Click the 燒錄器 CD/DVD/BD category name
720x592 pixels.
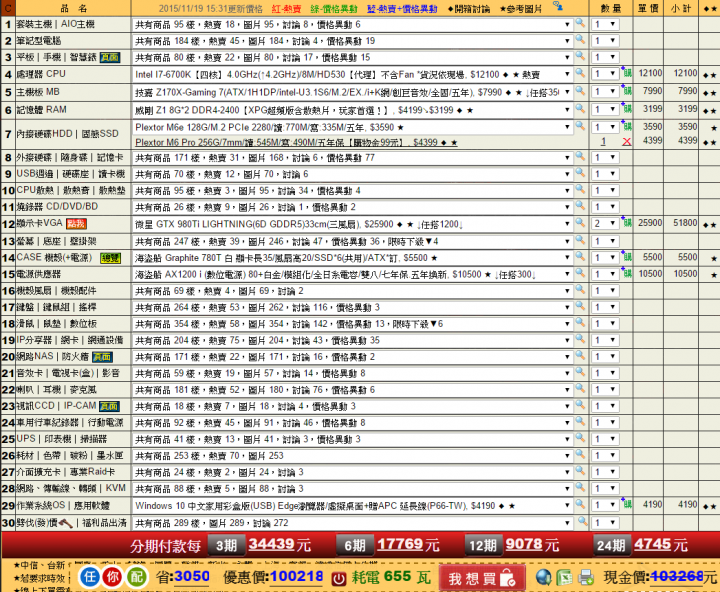[57, 207]
